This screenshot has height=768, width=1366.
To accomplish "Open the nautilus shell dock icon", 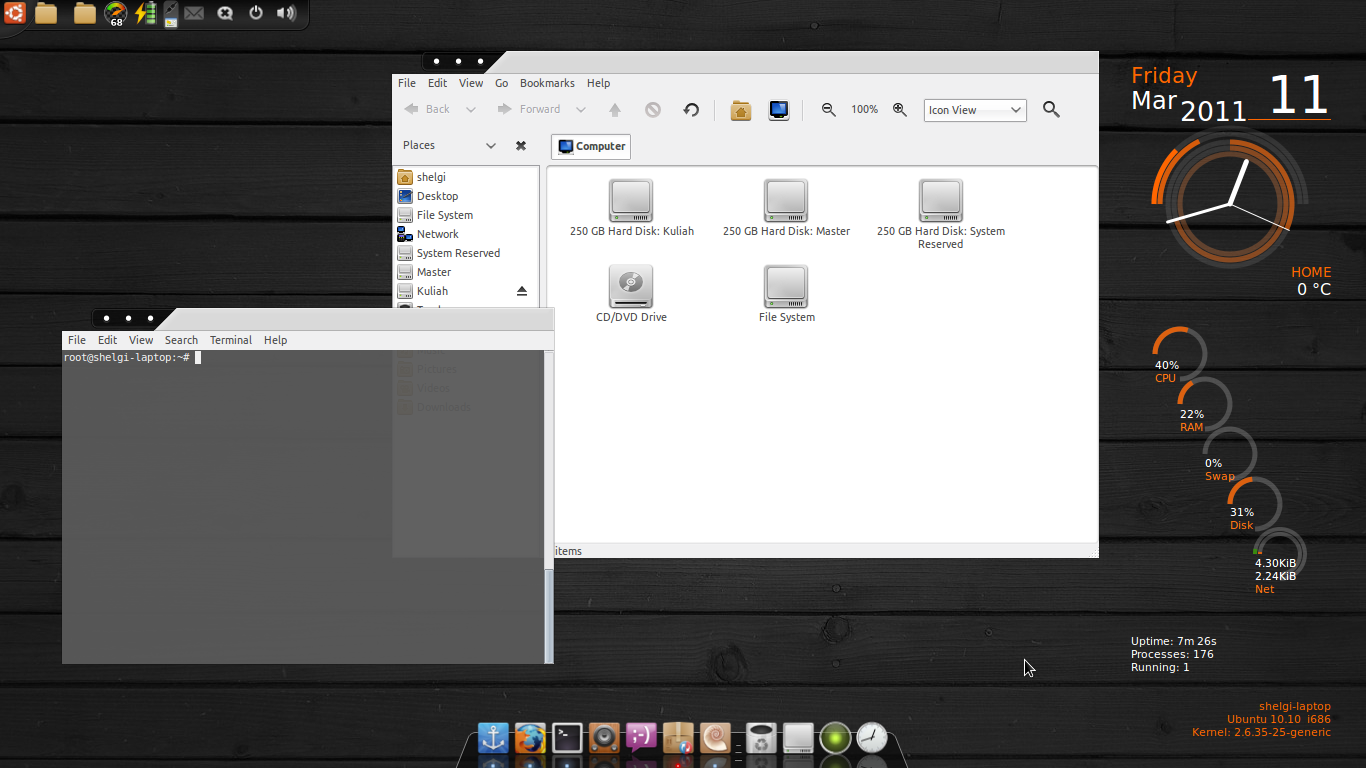I will (x=715, y=739).
